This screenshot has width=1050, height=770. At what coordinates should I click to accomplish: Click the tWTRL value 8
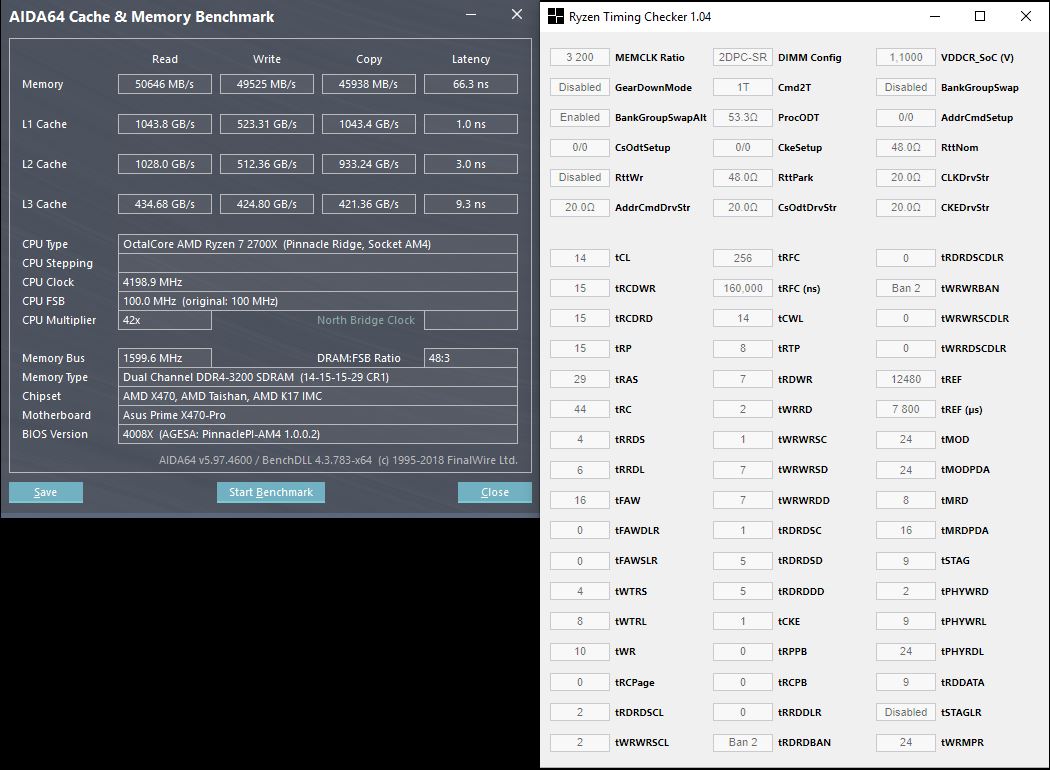pyautogui.click(x=580, y=621)
